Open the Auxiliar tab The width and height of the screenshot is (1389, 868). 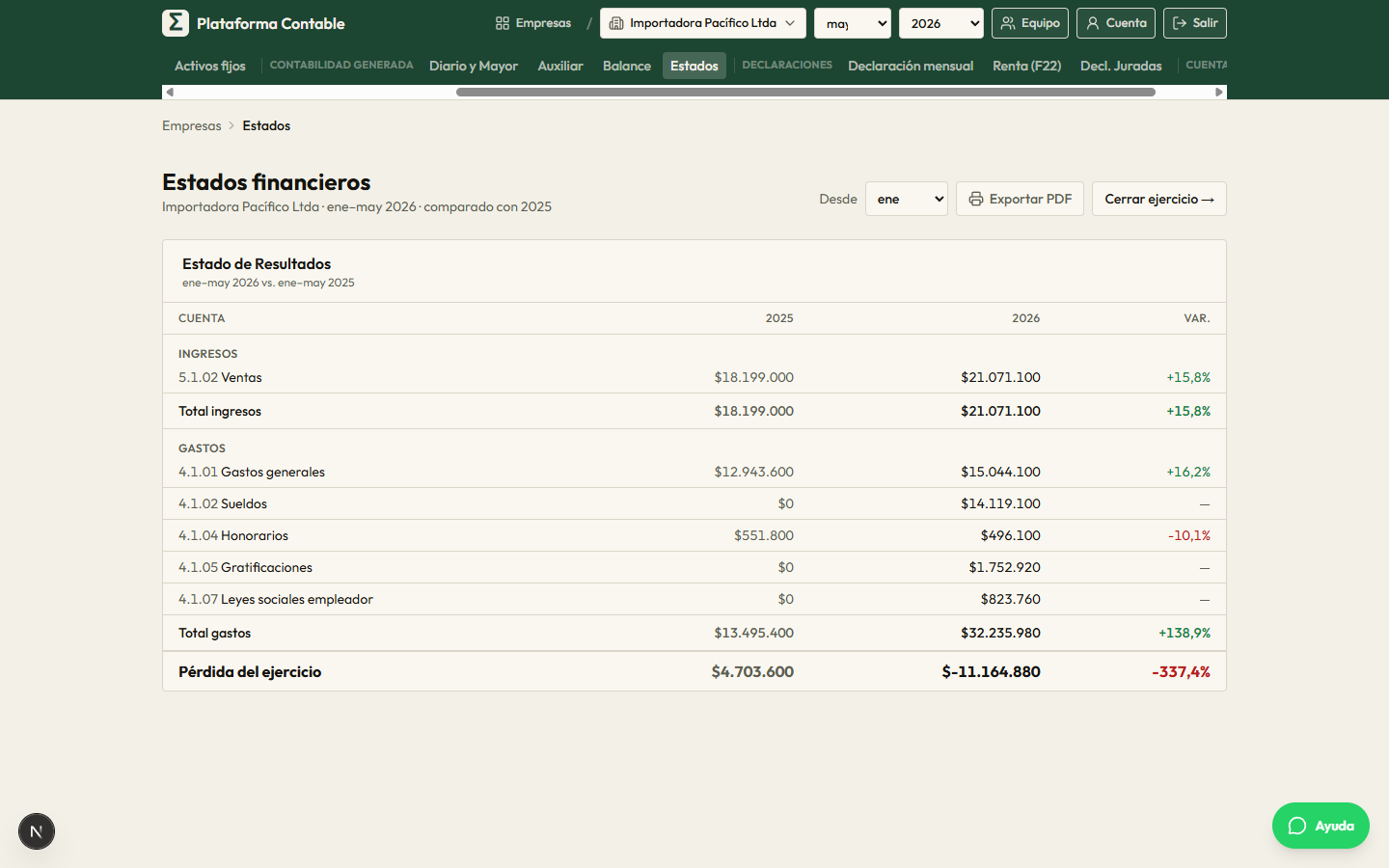560,66
